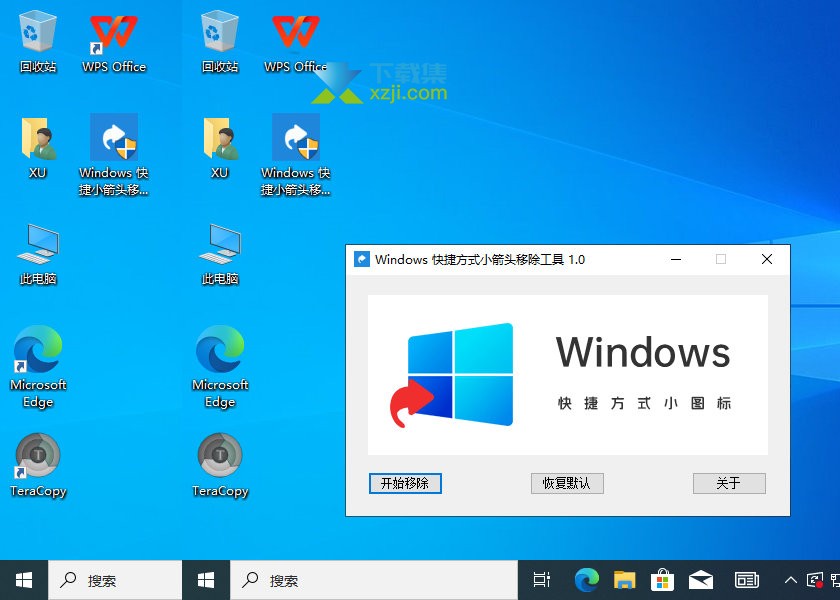840x600 pixels.
Task: Open Start menu at taskbar's far edge
Action: pos(24,580)
